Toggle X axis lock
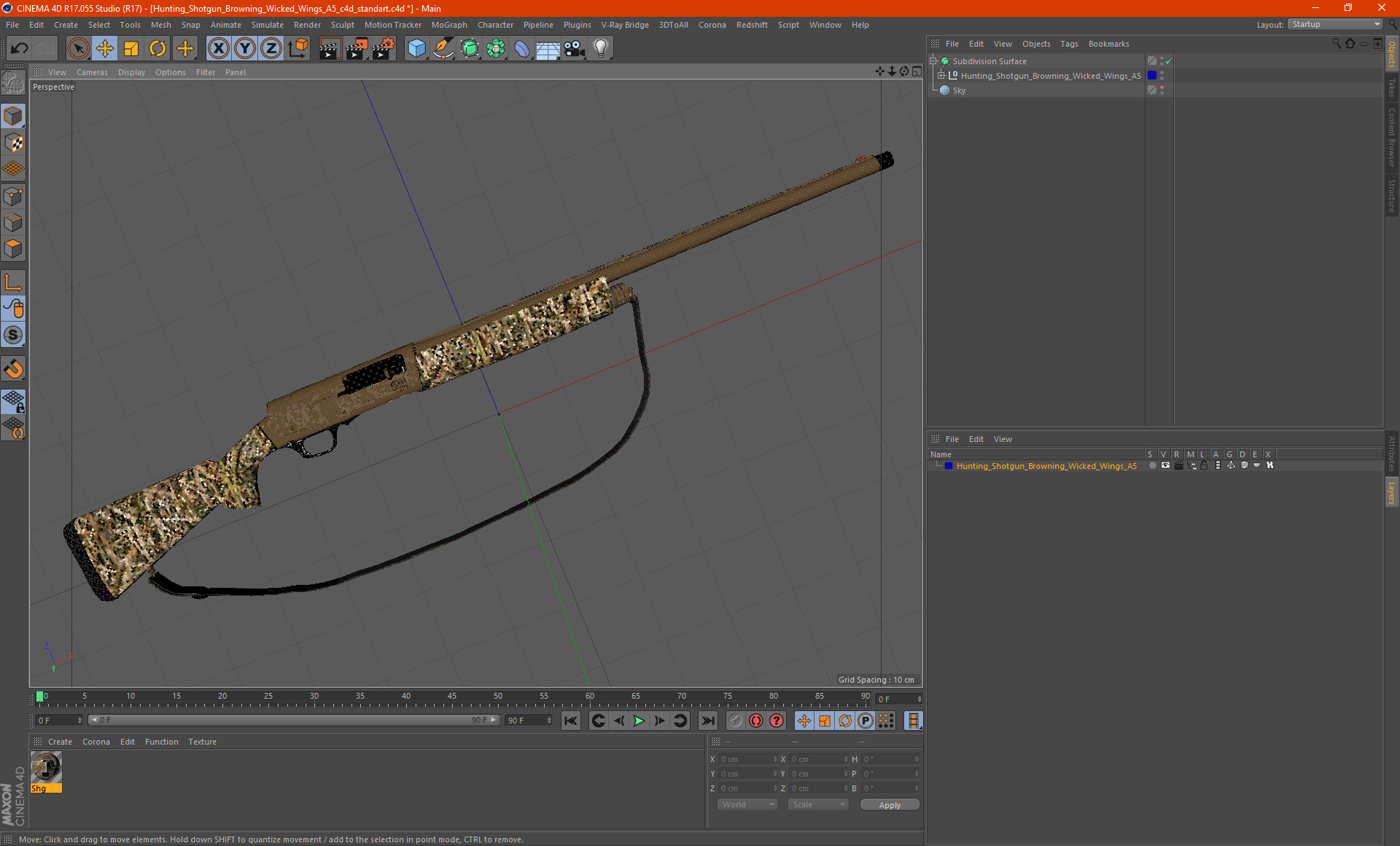 [x=218, y=49]
